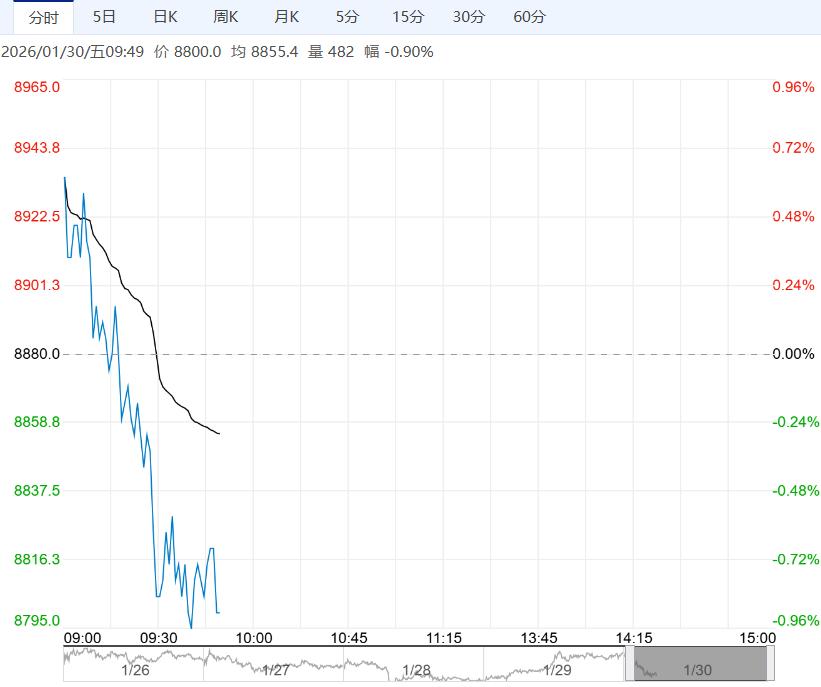Switch to the 5日 five-day tab

(104, 17)
